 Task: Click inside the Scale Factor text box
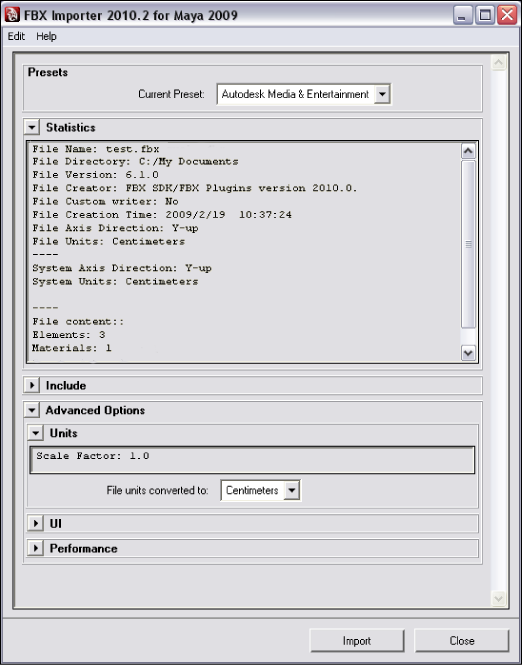coord(252,460)
